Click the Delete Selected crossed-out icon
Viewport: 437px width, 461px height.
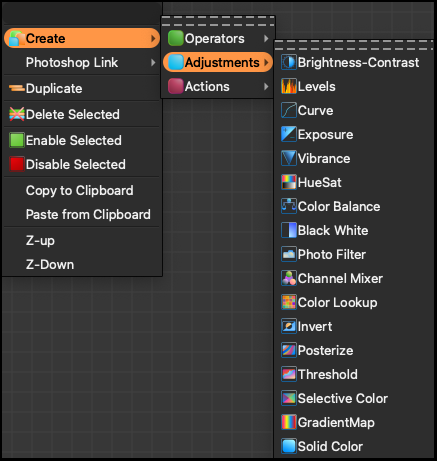(17, 114)
